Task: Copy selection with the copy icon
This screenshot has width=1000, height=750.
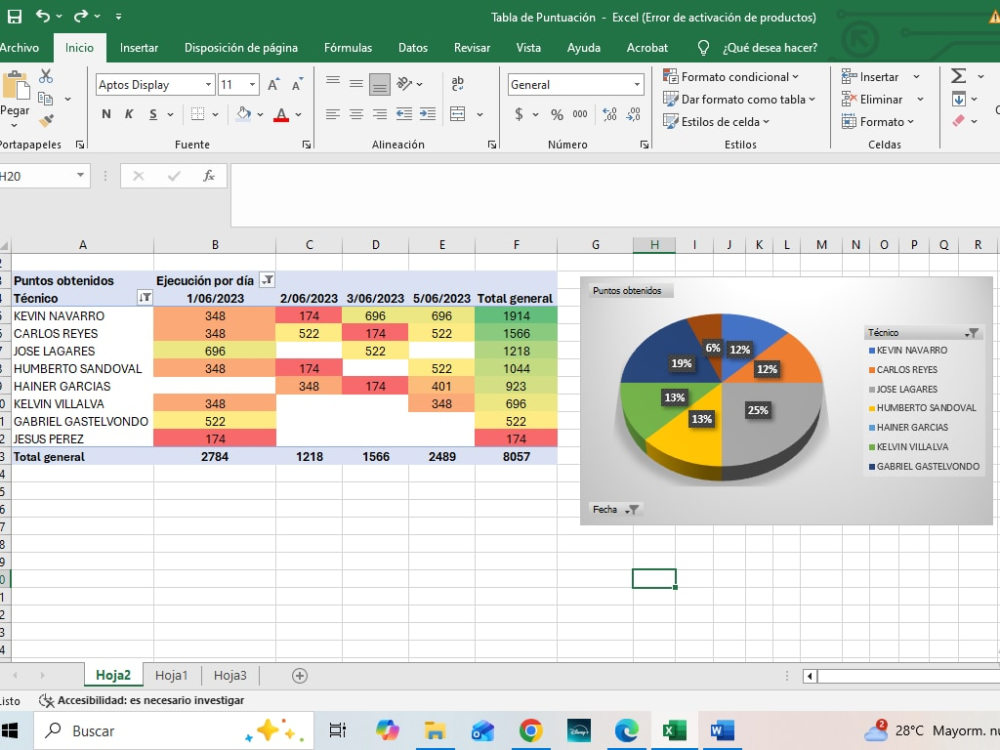Action: click(45, 98)
